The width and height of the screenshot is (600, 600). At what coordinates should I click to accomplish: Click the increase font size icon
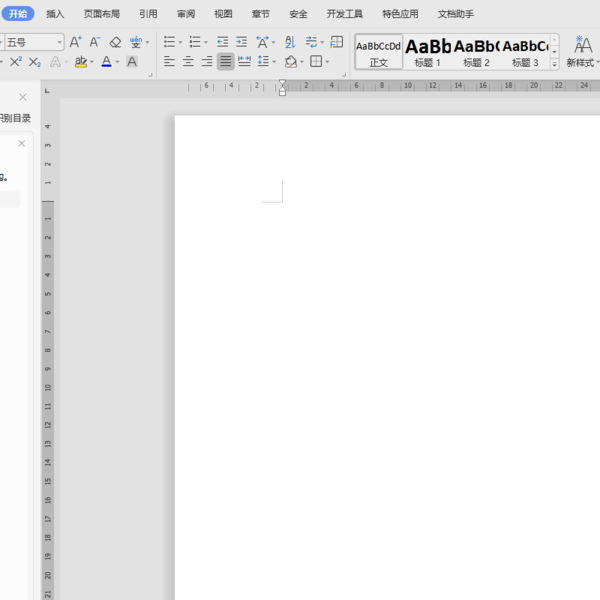(x=76, y=42)
